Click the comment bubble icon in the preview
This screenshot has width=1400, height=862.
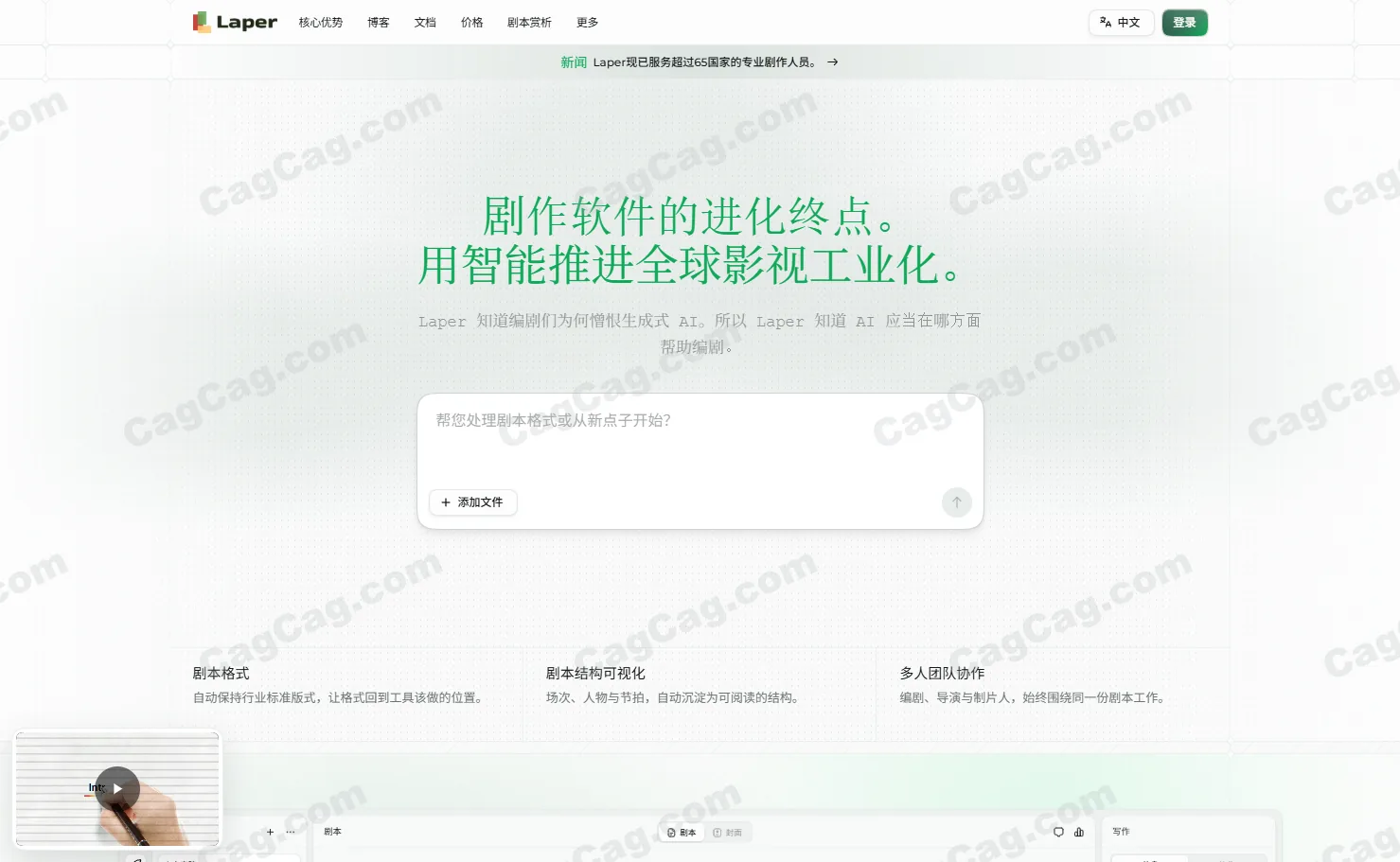1058,833
